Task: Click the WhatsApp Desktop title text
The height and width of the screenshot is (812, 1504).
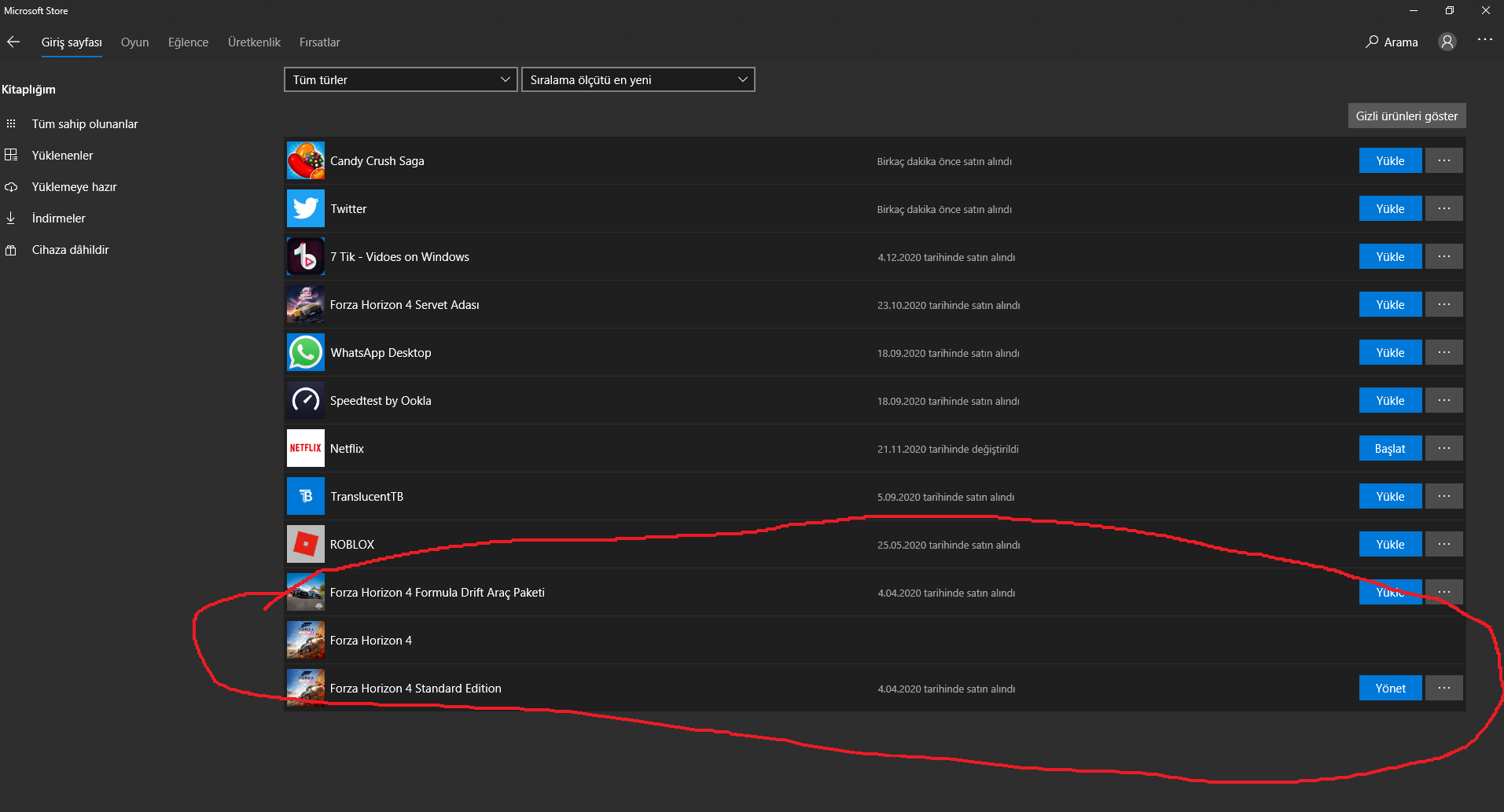Action: tap(381, 353)
